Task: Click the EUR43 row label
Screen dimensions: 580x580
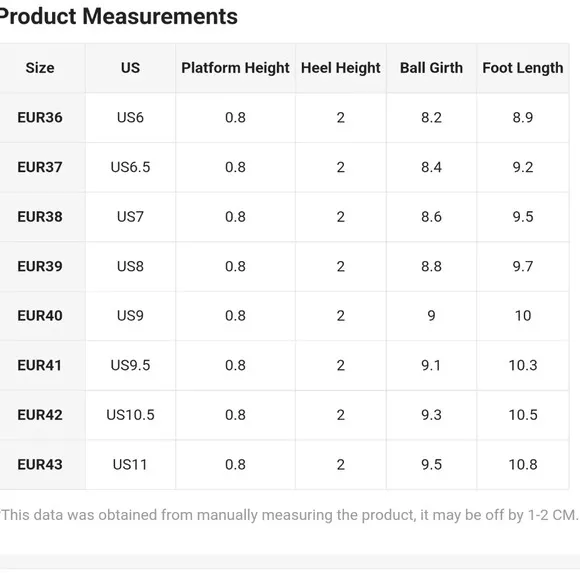Action: (x=40, y=465)
